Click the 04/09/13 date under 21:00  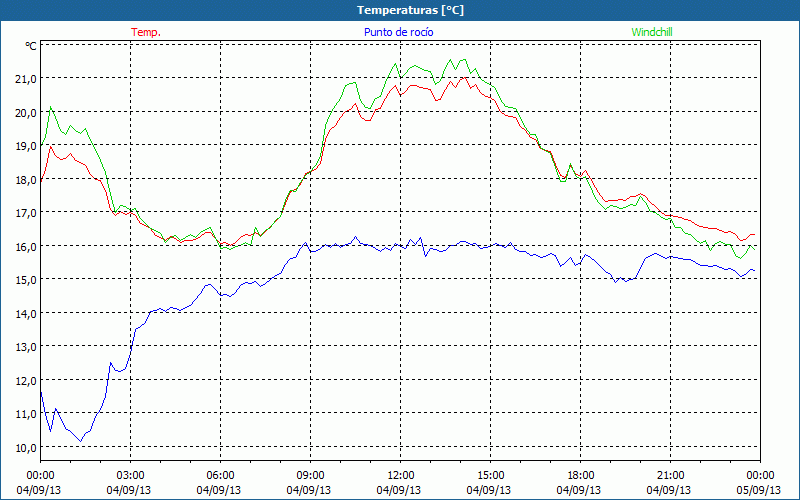[x=669, y=490]
